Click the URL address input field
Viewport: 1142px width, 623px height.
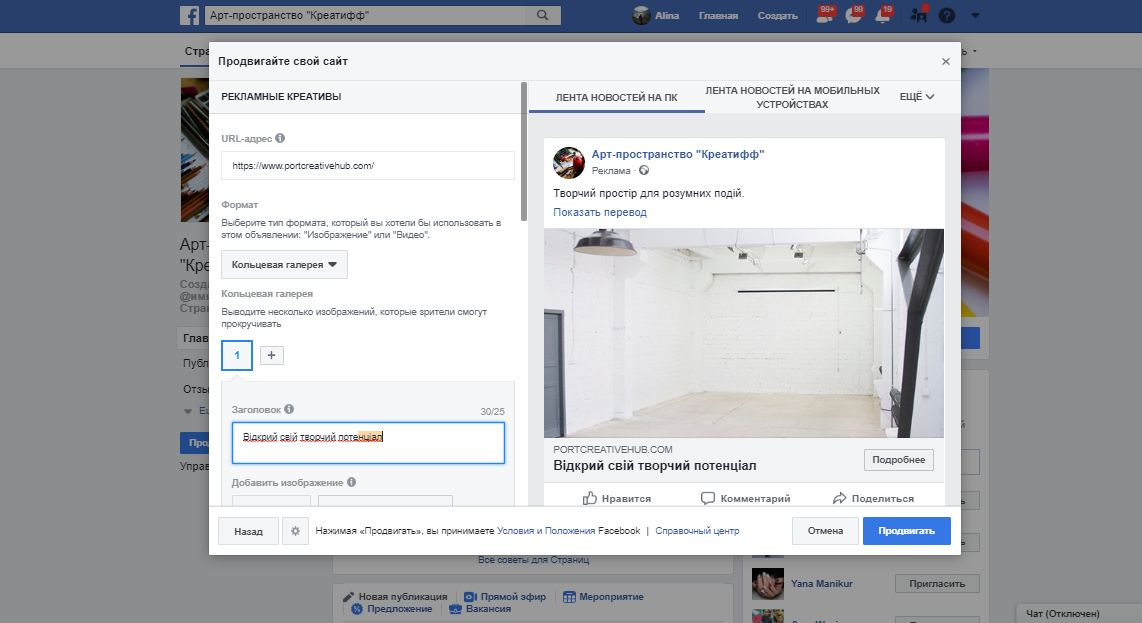tap(368, 165)
